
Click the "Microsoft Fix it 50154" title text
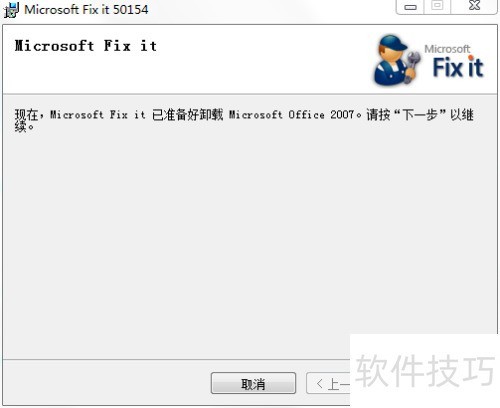(86, 9)
